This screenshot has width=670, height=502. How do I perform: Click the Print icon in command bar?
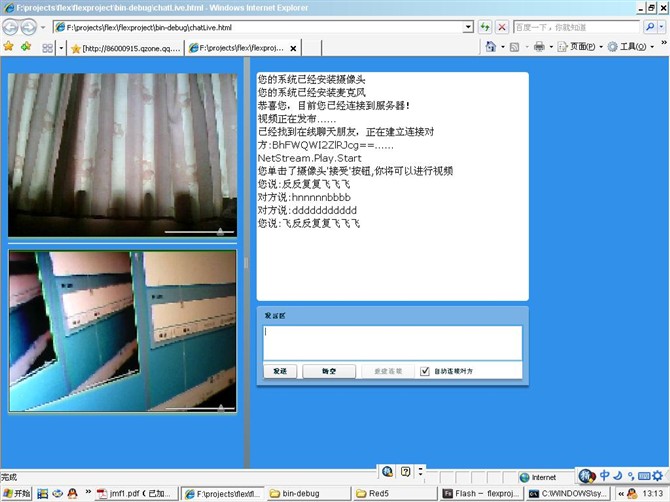[539, 47]
